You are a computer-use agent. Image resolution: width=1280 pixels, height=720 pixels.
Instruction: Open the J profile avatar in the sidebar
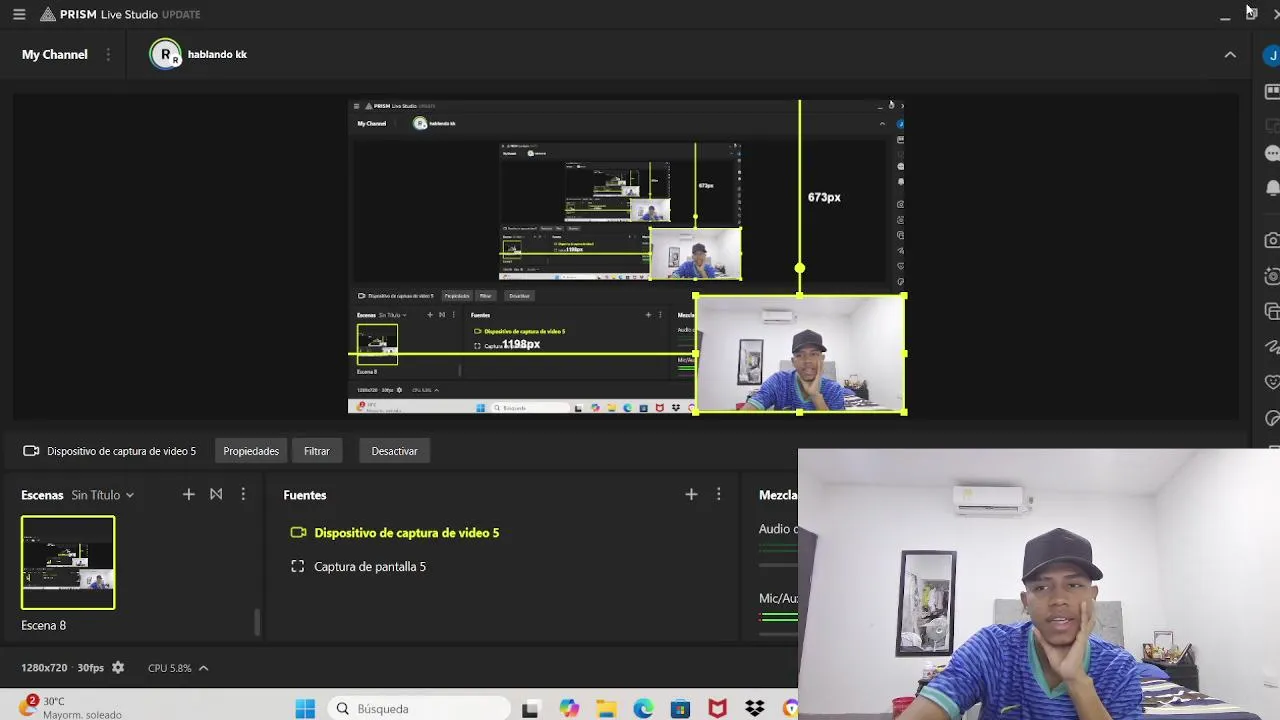click(1272, 56)
